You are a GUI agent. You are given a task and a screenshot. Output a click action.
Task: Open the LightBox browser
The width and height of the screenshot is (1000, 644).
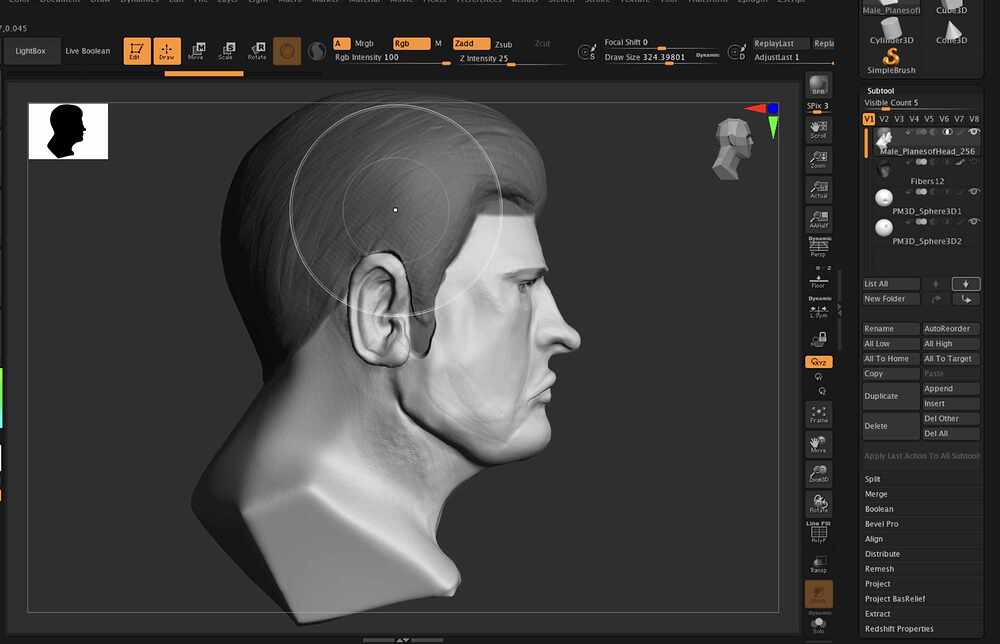[x=31, y=51]
